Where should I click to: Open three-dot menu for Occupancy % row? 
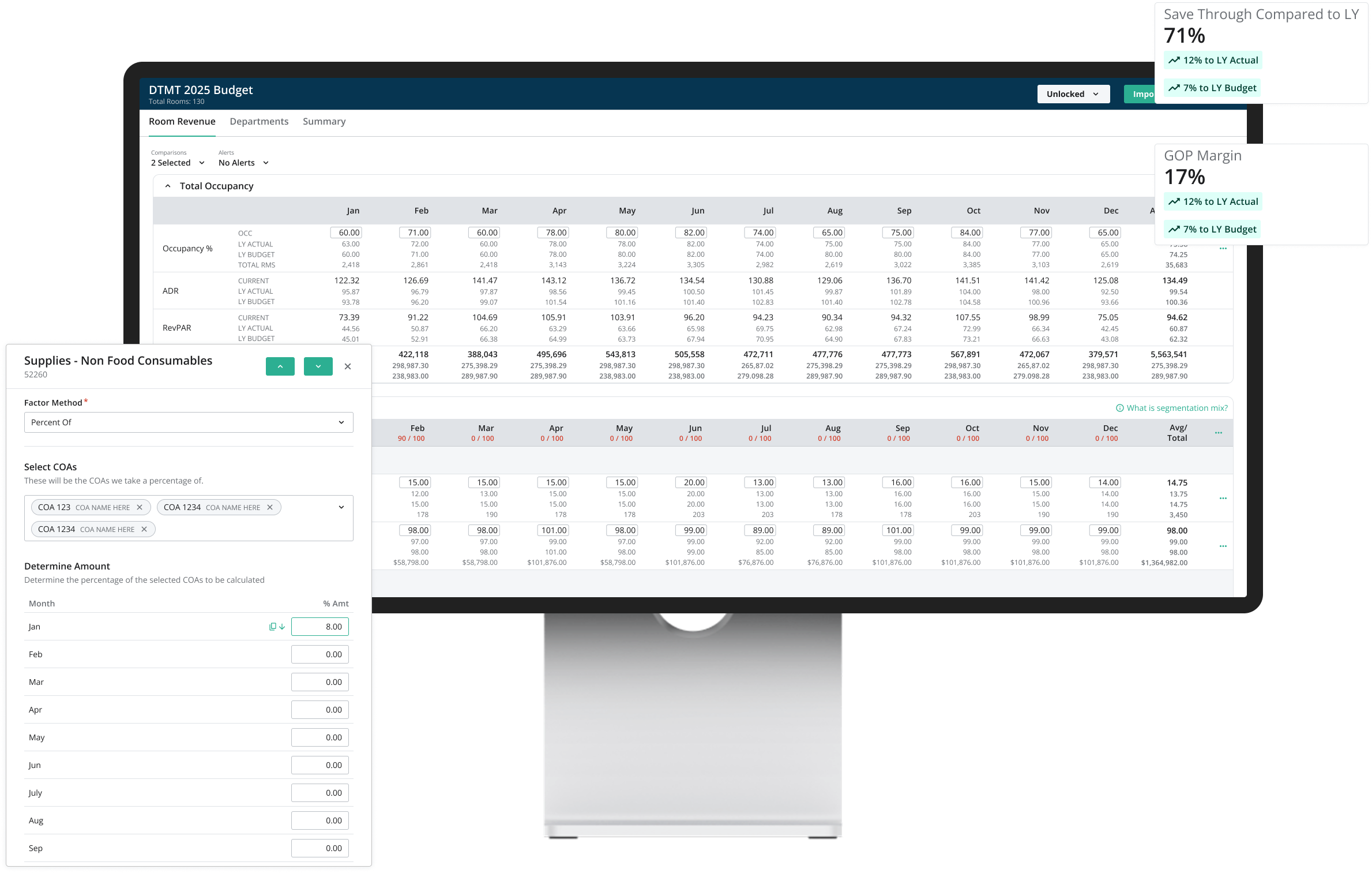(1223, 249)
